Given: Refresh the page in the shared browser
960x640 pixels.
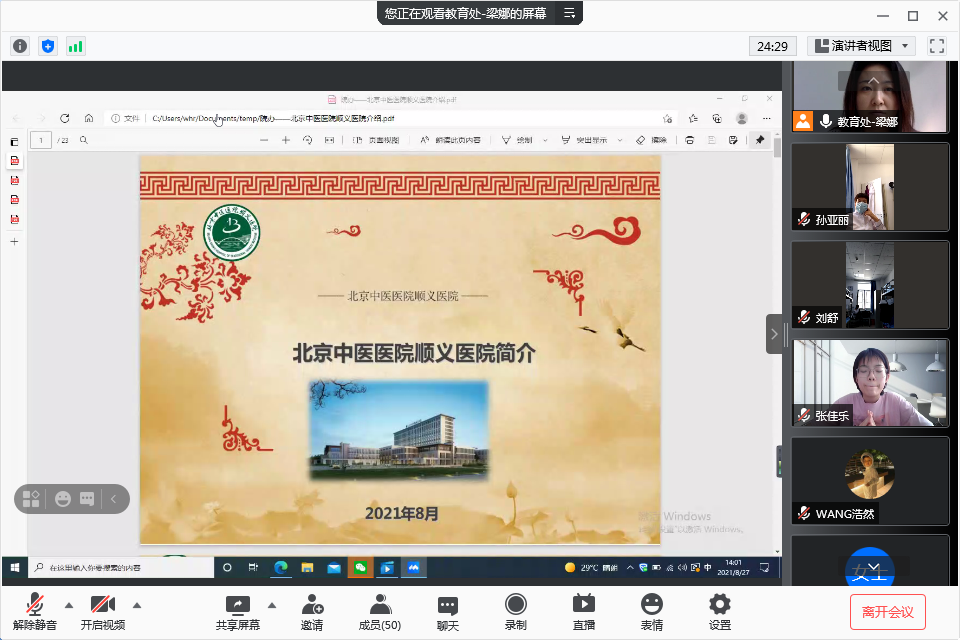Looking at the screenshot, I should [64, 118].
